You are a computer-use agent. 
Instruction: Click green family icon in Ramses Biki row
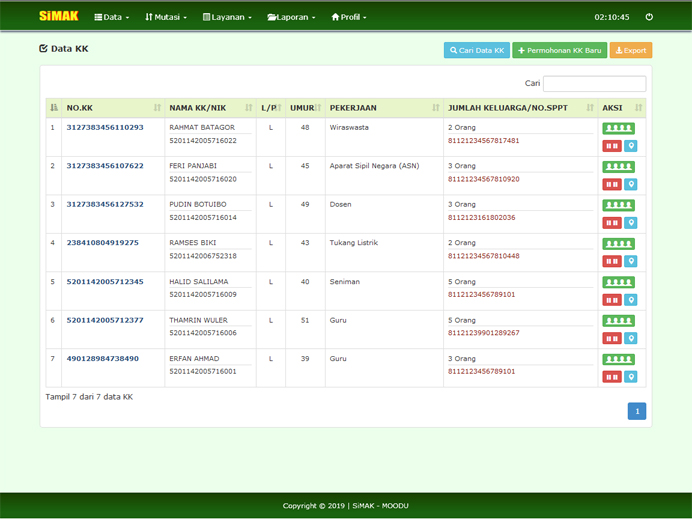618,243
